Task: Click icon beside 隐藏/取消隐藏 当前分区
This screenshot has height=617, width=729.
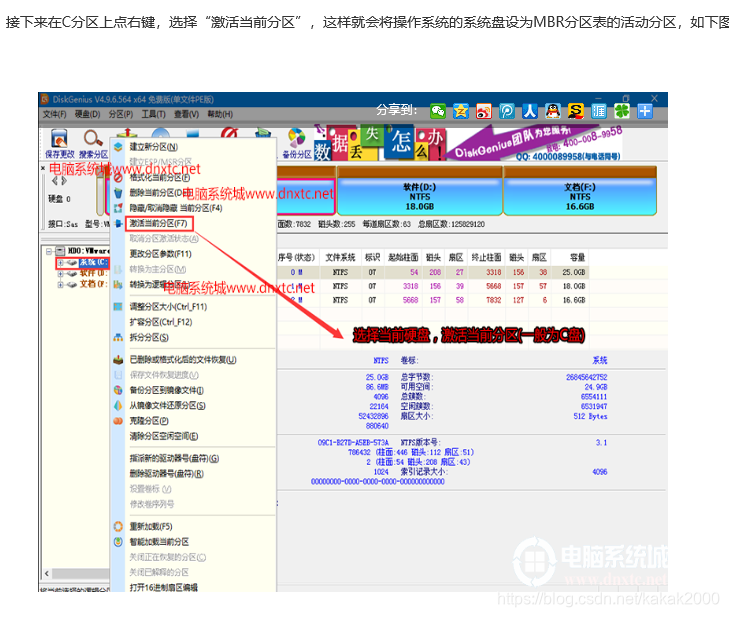Action: pyautogui.click(x=118, y=208)
